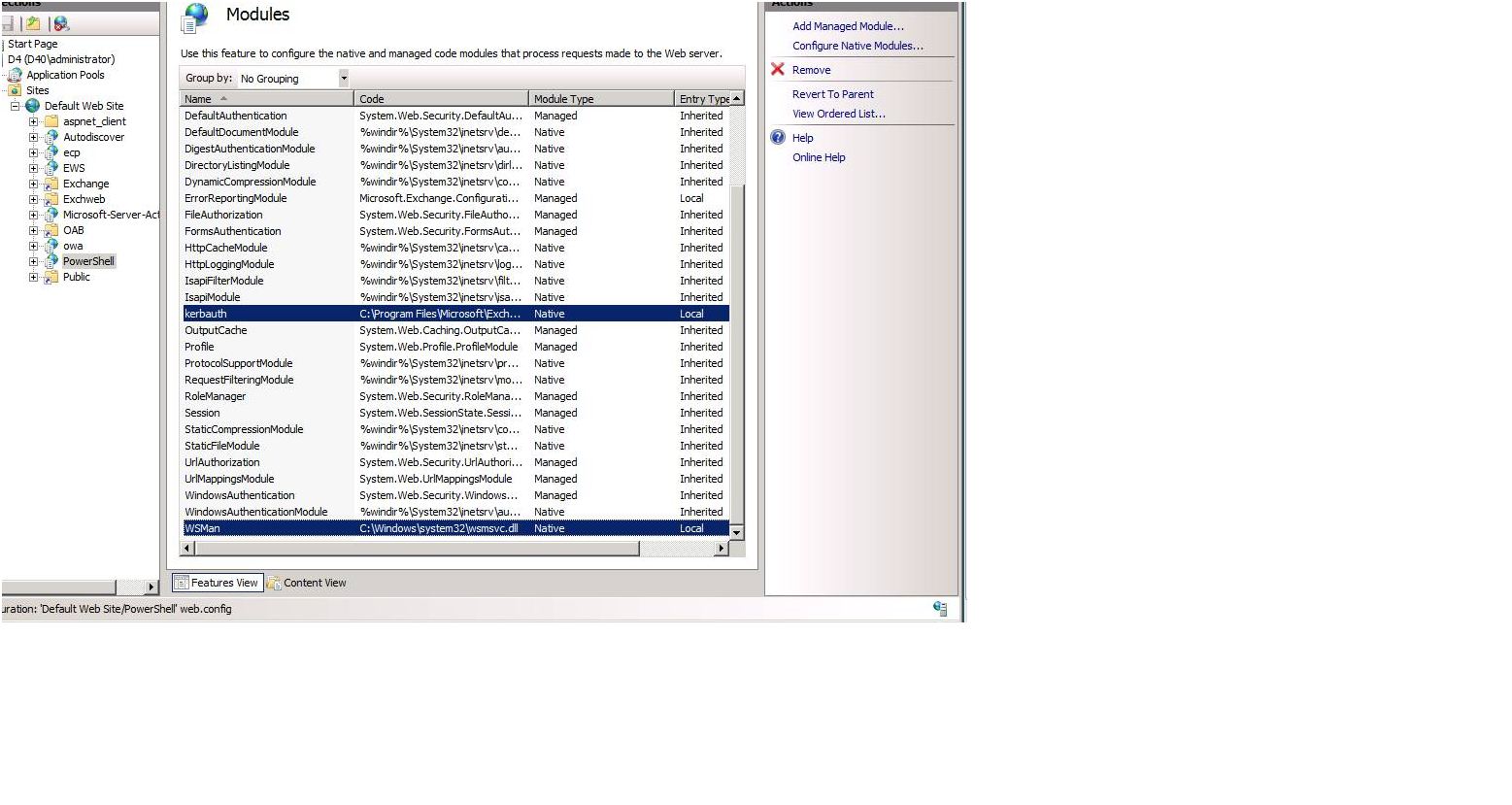1512x805 pixels.
Task: Open Configure Native Modules link
Action: pos(857,46)
